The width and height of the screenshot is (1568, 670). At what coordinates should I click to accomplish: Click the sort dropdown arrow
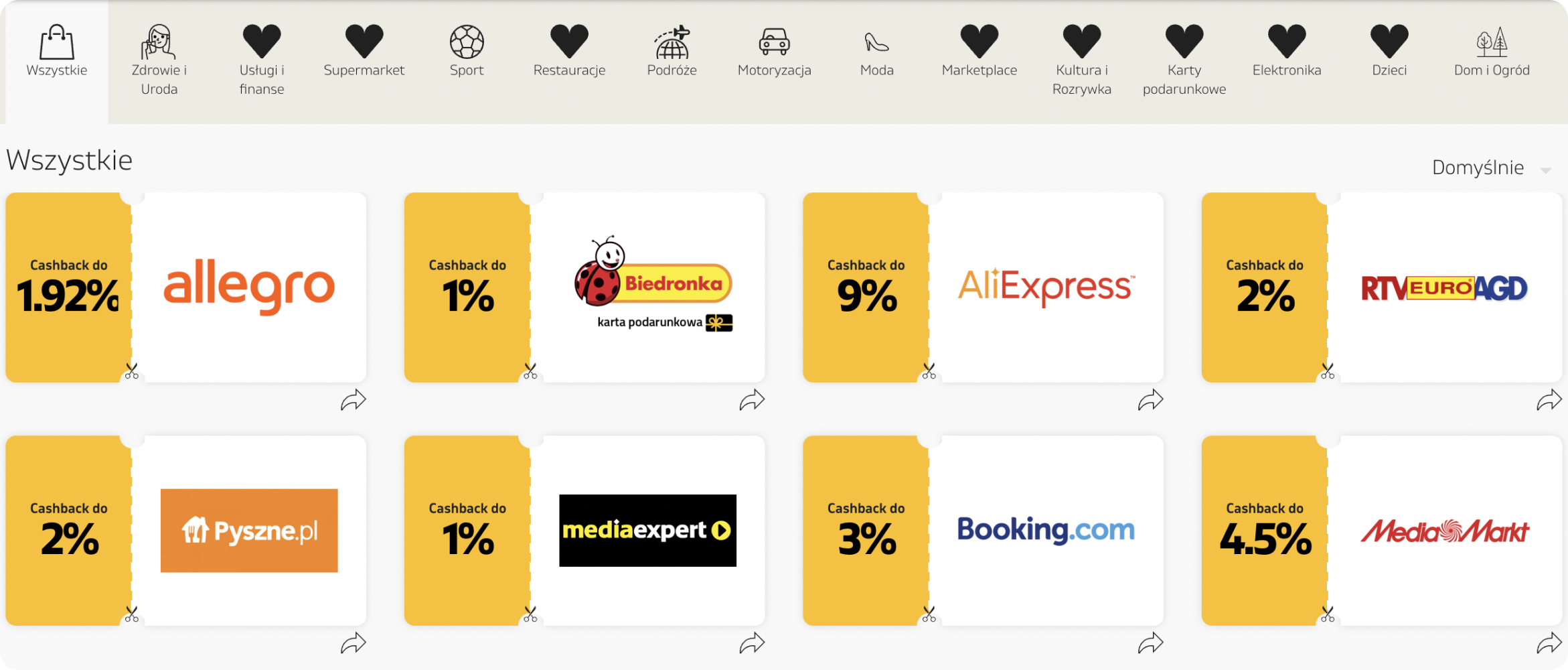click(1545, 170)
